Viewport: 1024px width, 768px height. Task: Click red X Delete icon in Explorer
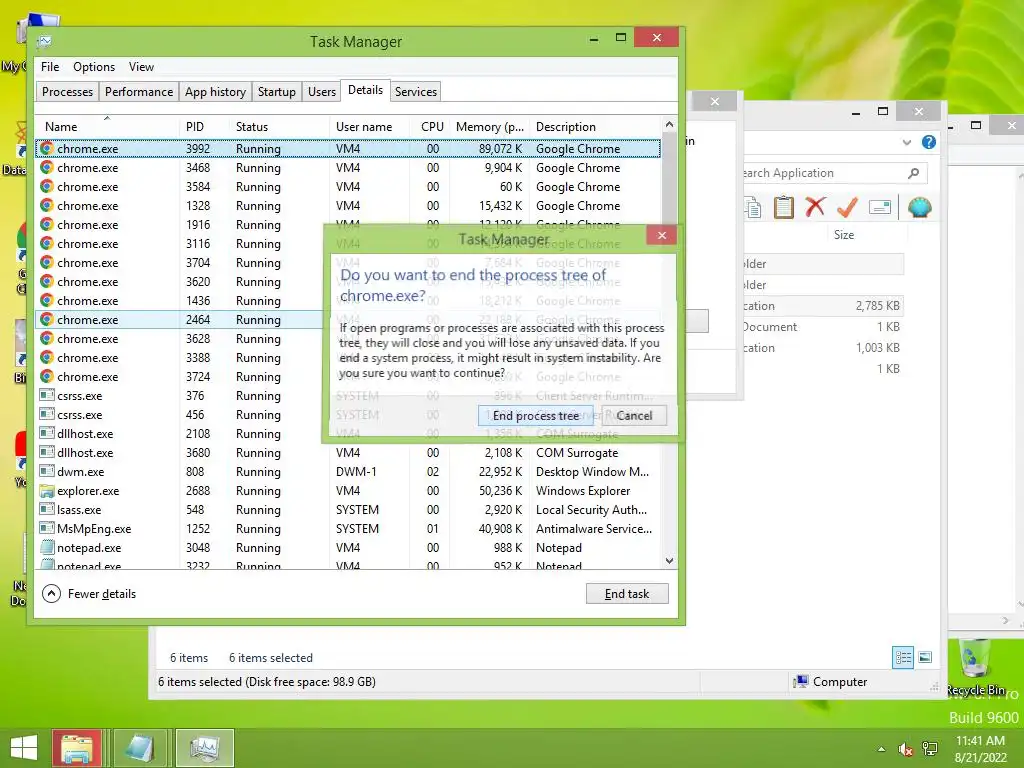click(x=815, y=207)
